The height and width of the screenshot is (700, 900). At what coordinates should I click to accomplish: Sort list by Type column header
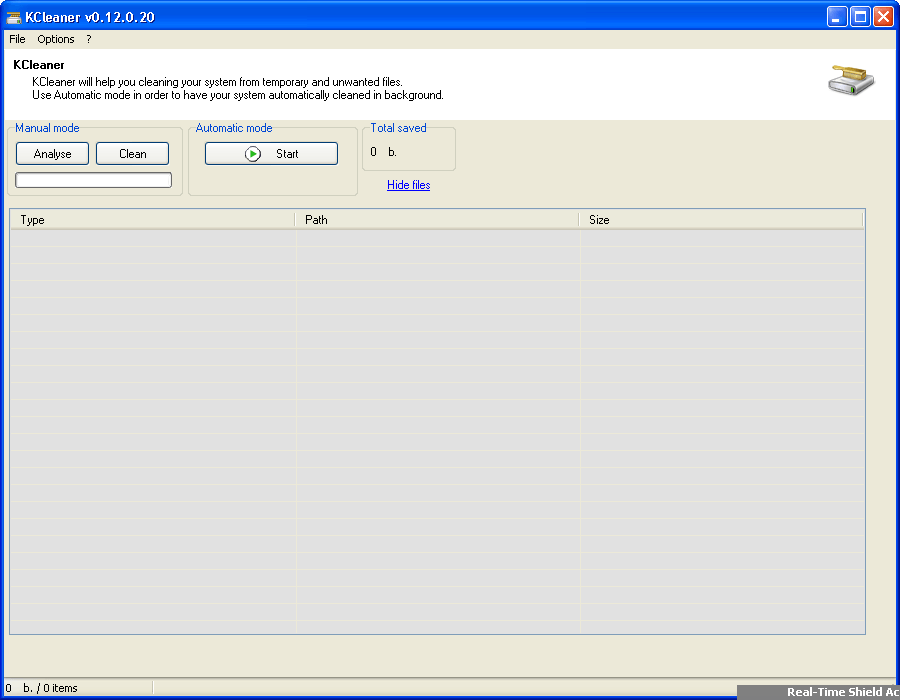pos(153,220)
